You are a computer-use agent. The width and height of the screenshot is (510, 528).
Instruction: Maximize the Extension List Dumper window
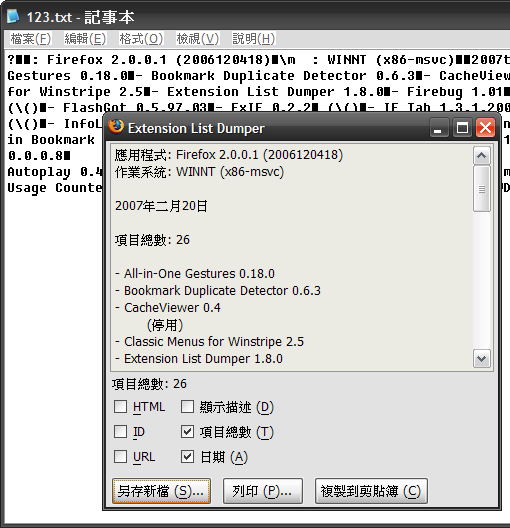point(462,128)
